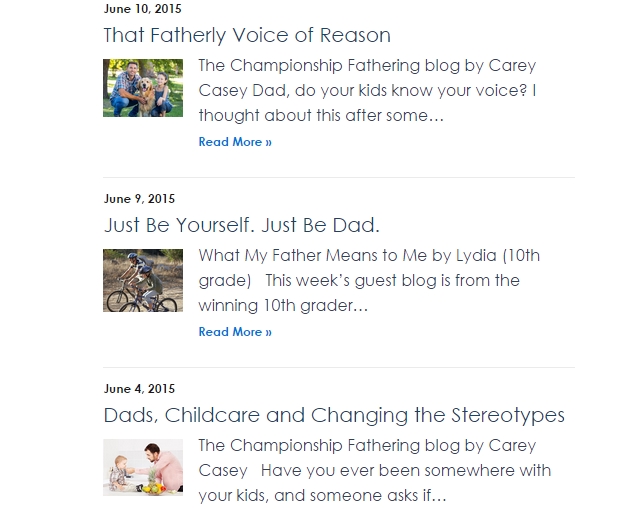Open the dad feeding baby thumbnail
The width and height of the screenshot is (632, 509).
(143, 467)
